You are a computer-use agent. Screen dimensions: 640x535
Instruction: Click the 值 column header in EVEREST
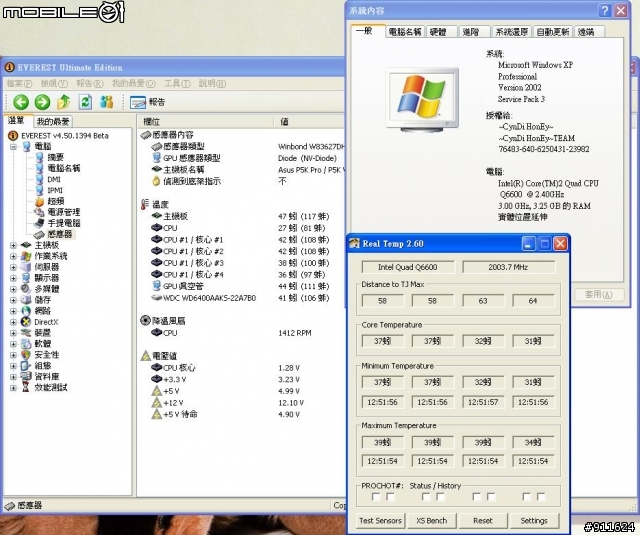coord(309,121)
